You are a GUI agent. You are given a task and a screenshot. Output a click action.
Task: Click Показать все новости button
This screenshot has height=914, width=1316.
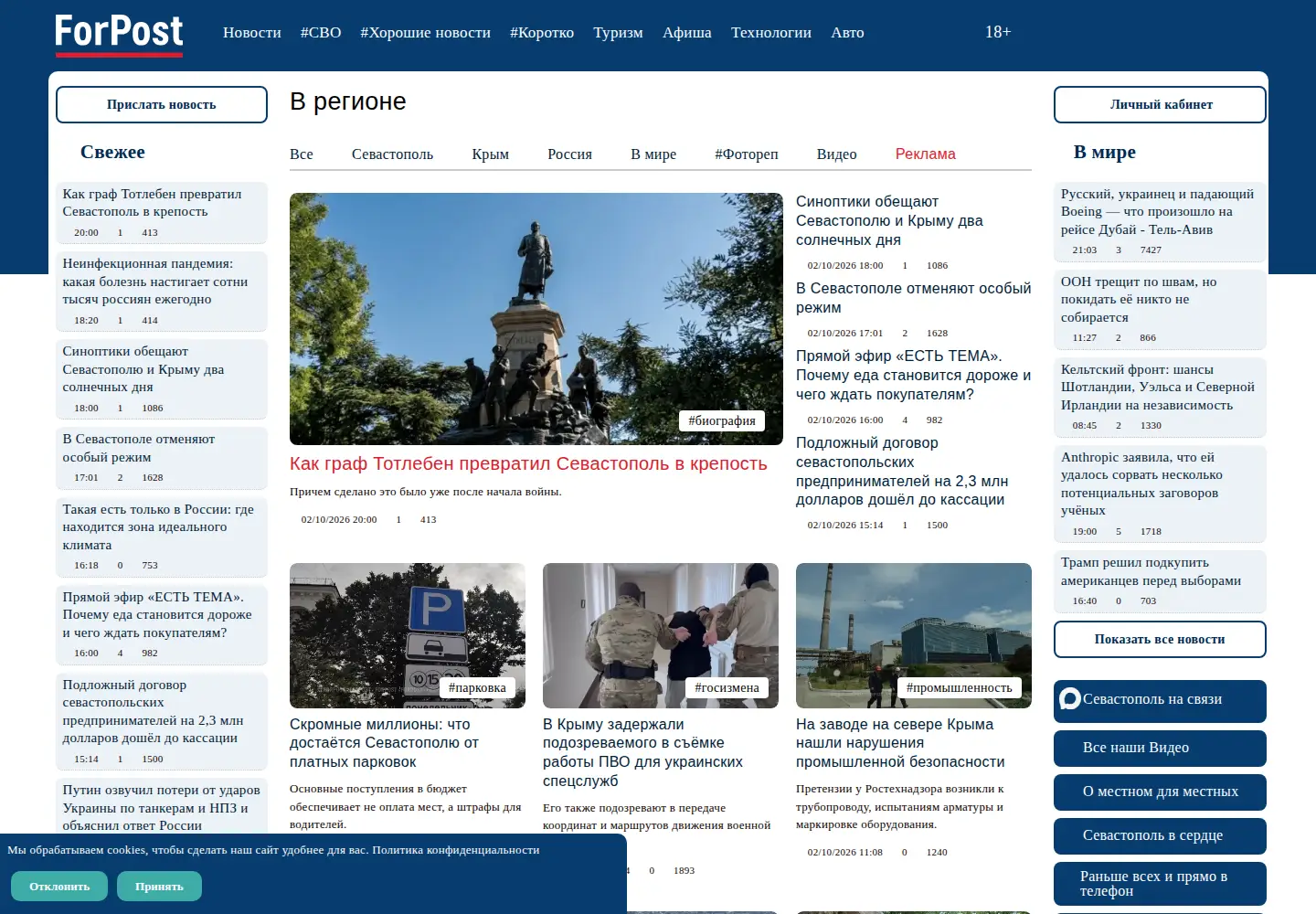coord(1160,639)
